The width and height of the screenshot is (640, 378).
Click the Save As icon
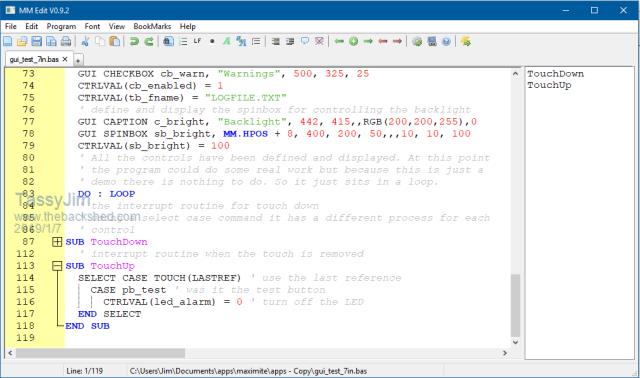point(51,41)
